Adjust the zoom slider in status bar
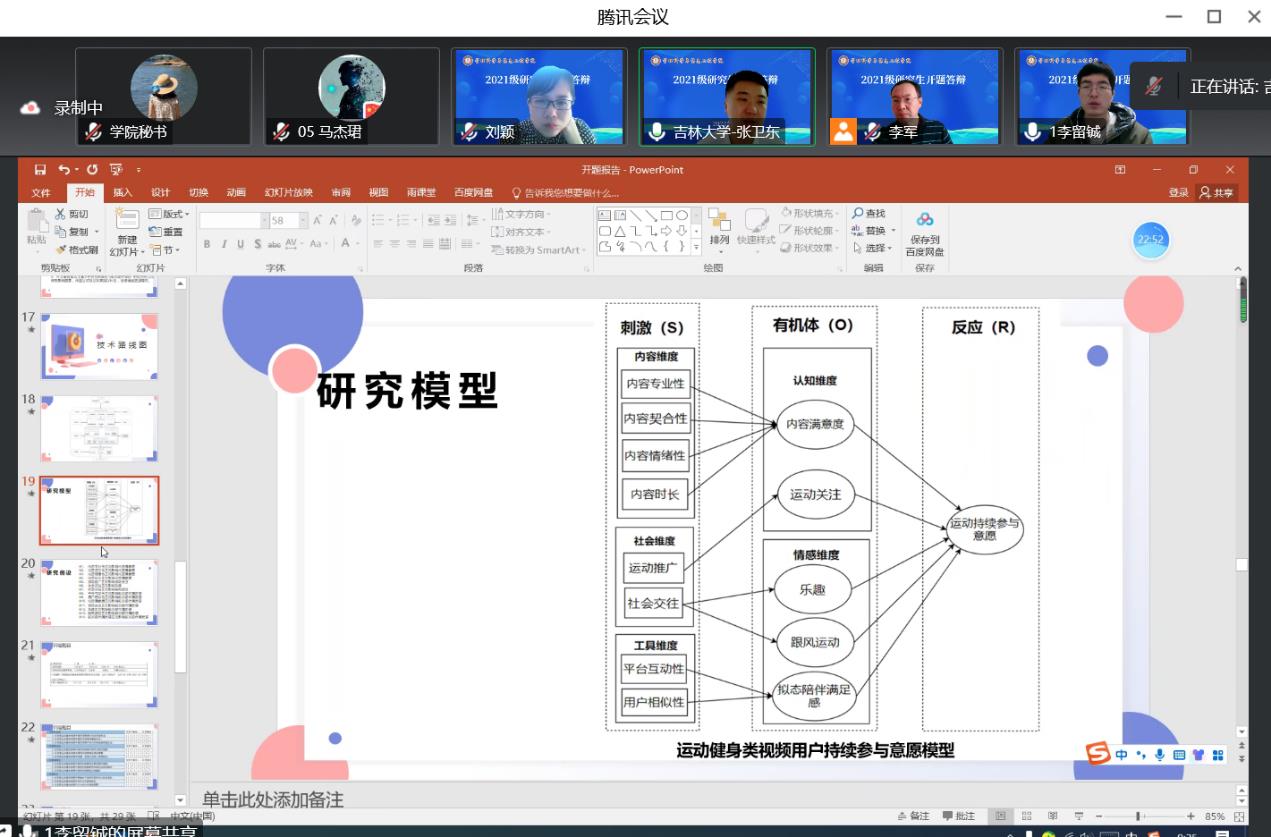 pyautogui.click(x=1139, y=816)
